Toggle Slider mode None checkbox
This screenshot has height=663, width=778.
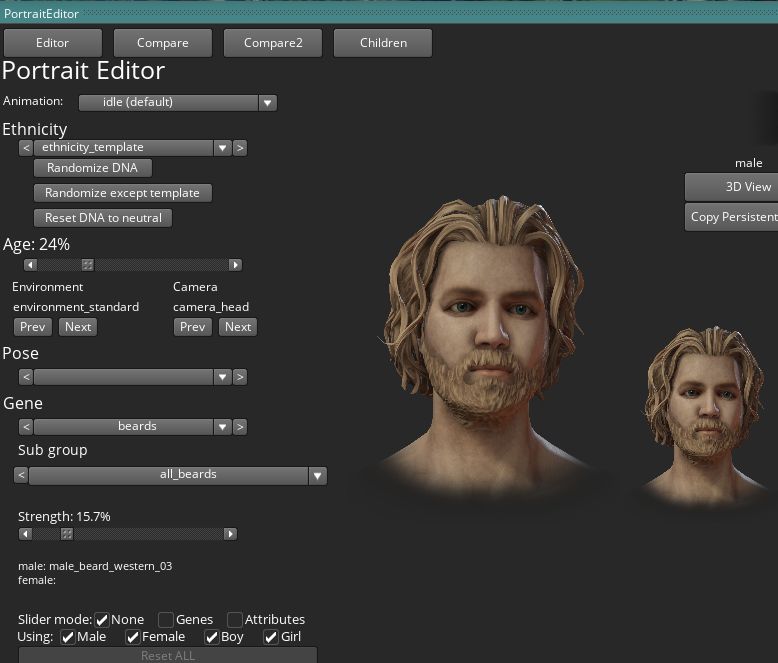click(x=102, y=620)
